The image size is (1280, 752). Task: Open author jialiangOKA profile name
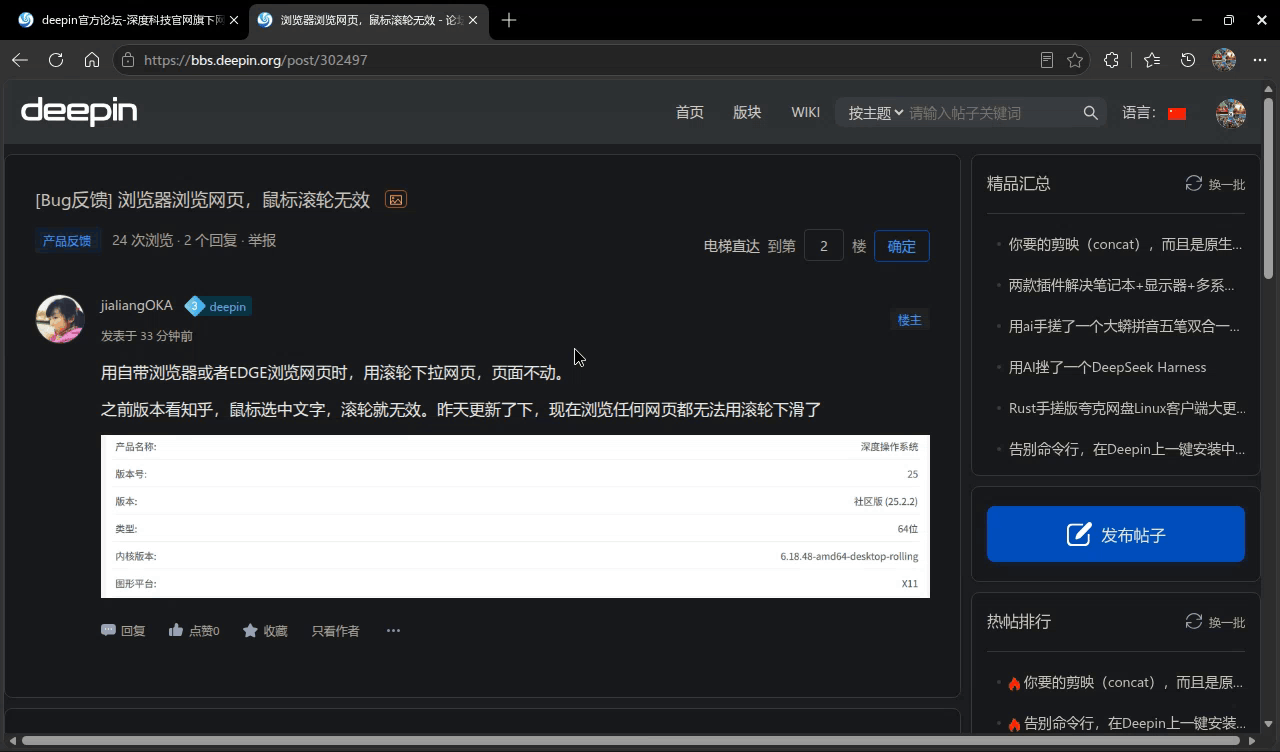pos(137,305)
